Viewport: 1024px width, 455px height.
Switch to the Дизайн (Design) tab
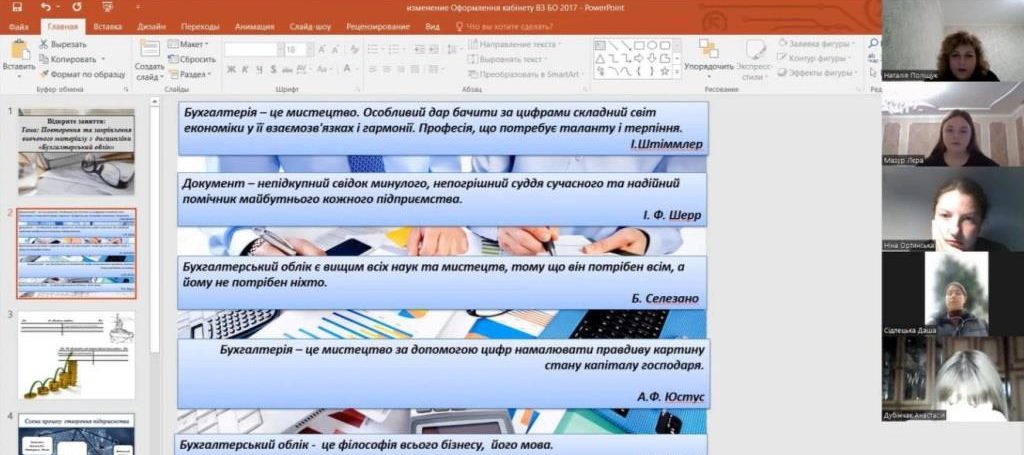click(x=151, y=27)
